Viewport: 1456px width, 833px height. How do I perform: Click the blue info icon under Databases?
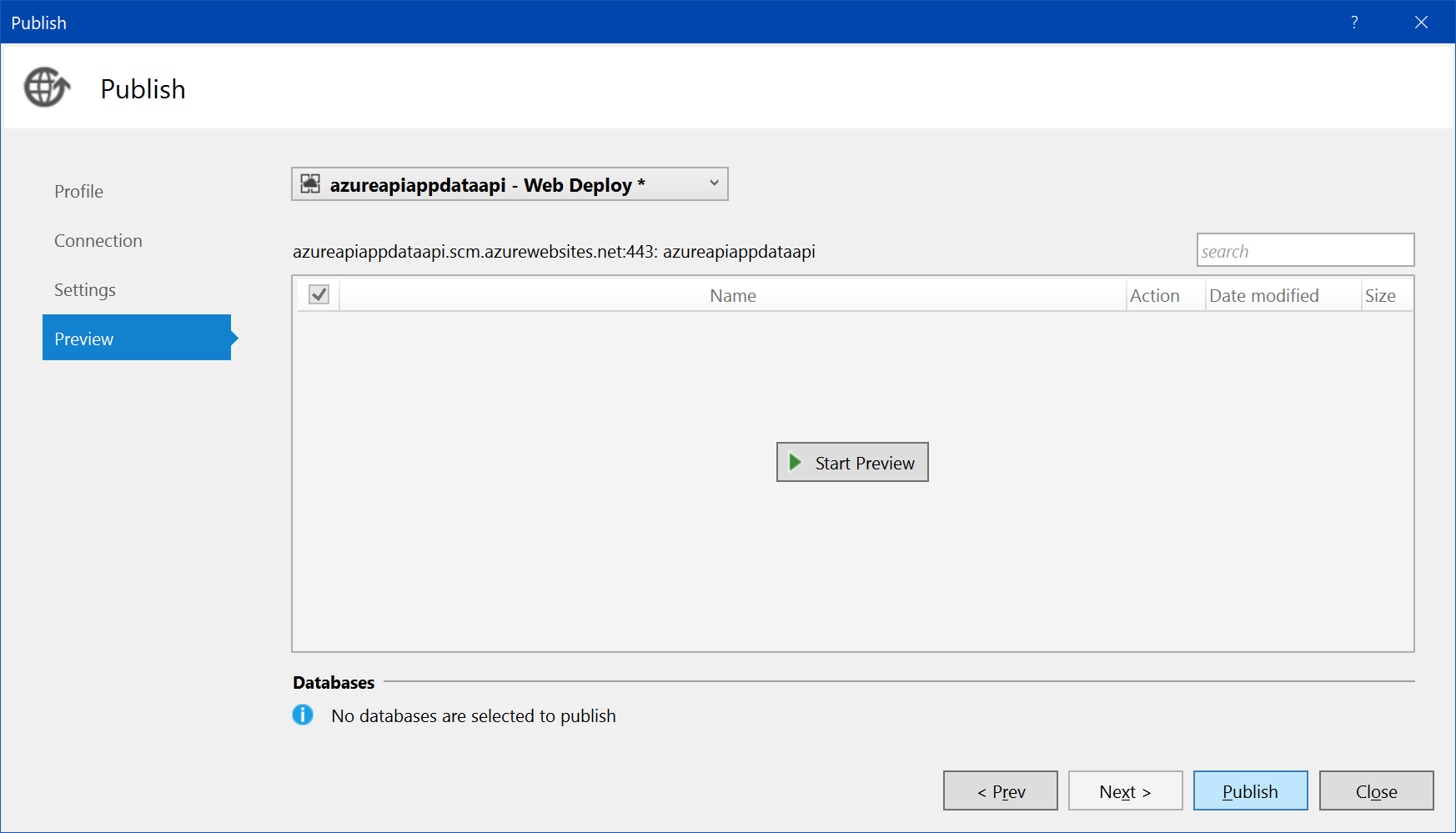[303, 715]
